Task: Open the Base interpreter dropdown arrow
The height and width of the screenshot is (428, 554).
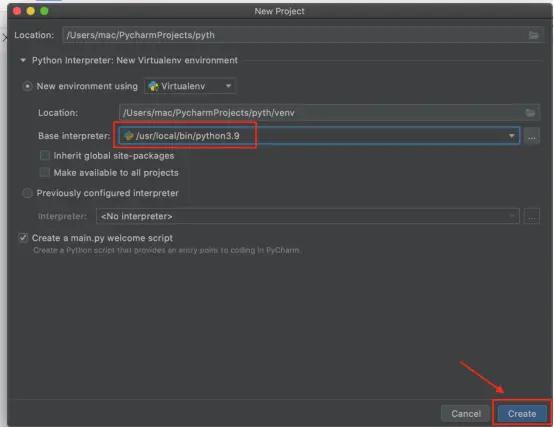Action: coord(511,136)
